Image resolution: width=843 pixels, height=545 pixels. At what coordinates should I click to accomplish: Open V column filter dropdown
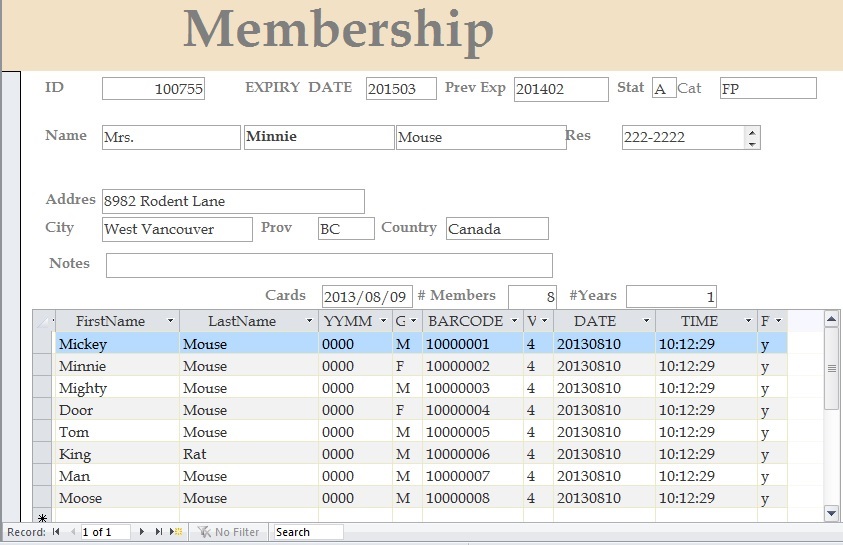pos(544,321)
